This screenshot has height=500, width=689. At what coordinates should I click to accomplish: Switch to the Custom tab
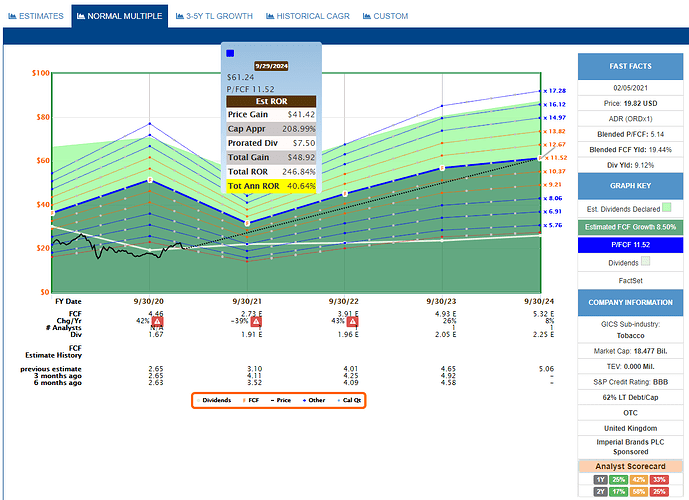(x=385, y=16)
